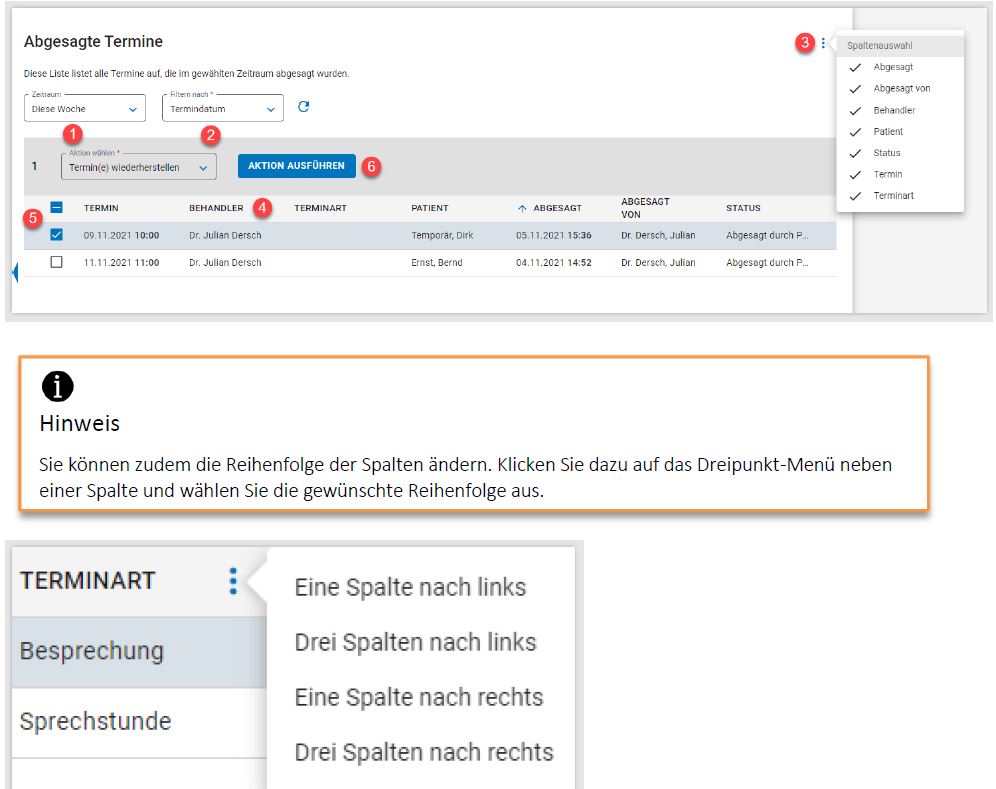Screen dimensions: 996x789
Task: Check the 11.11.2021 appointment row checkbox
Action: (x=57, y=262)
